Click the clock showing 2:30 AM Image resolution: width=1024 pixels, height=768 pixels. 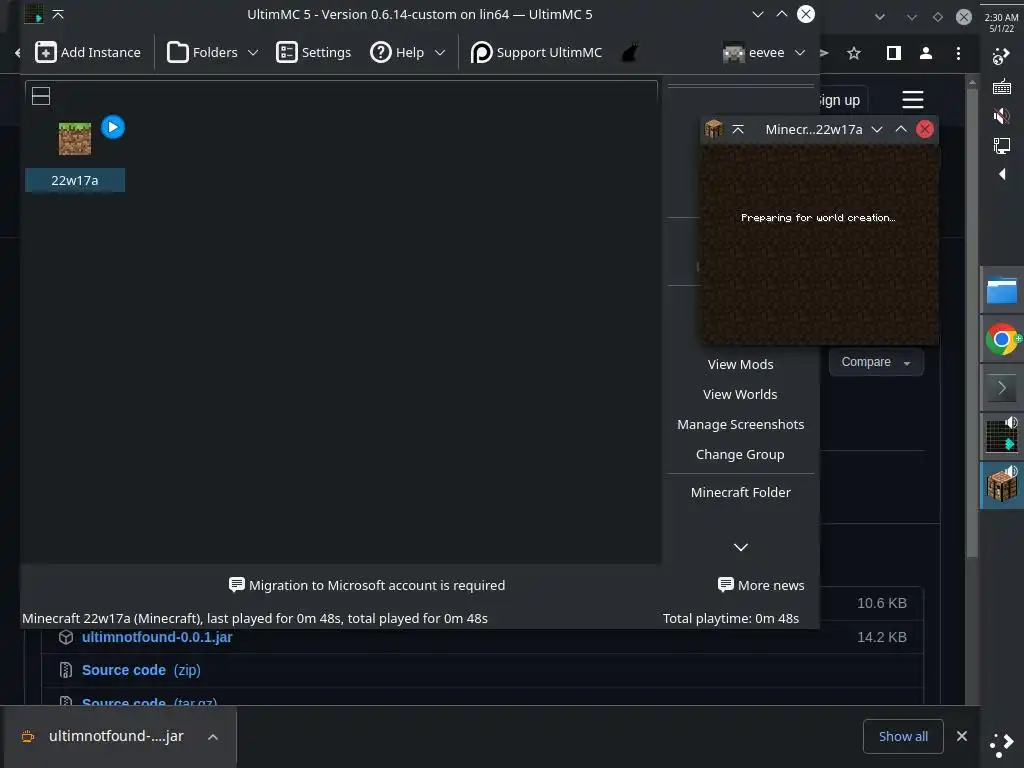1002,22
